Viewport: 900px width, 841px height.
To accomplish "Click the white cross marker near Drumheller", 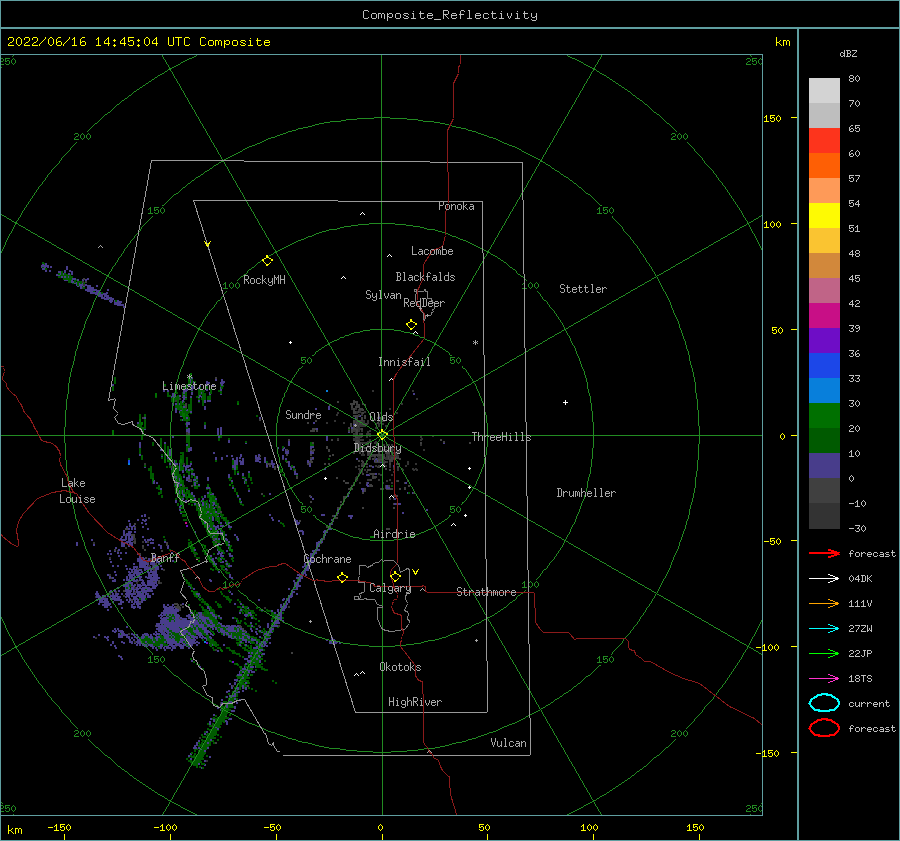I will pyautogui.click(x=565, y=402).
